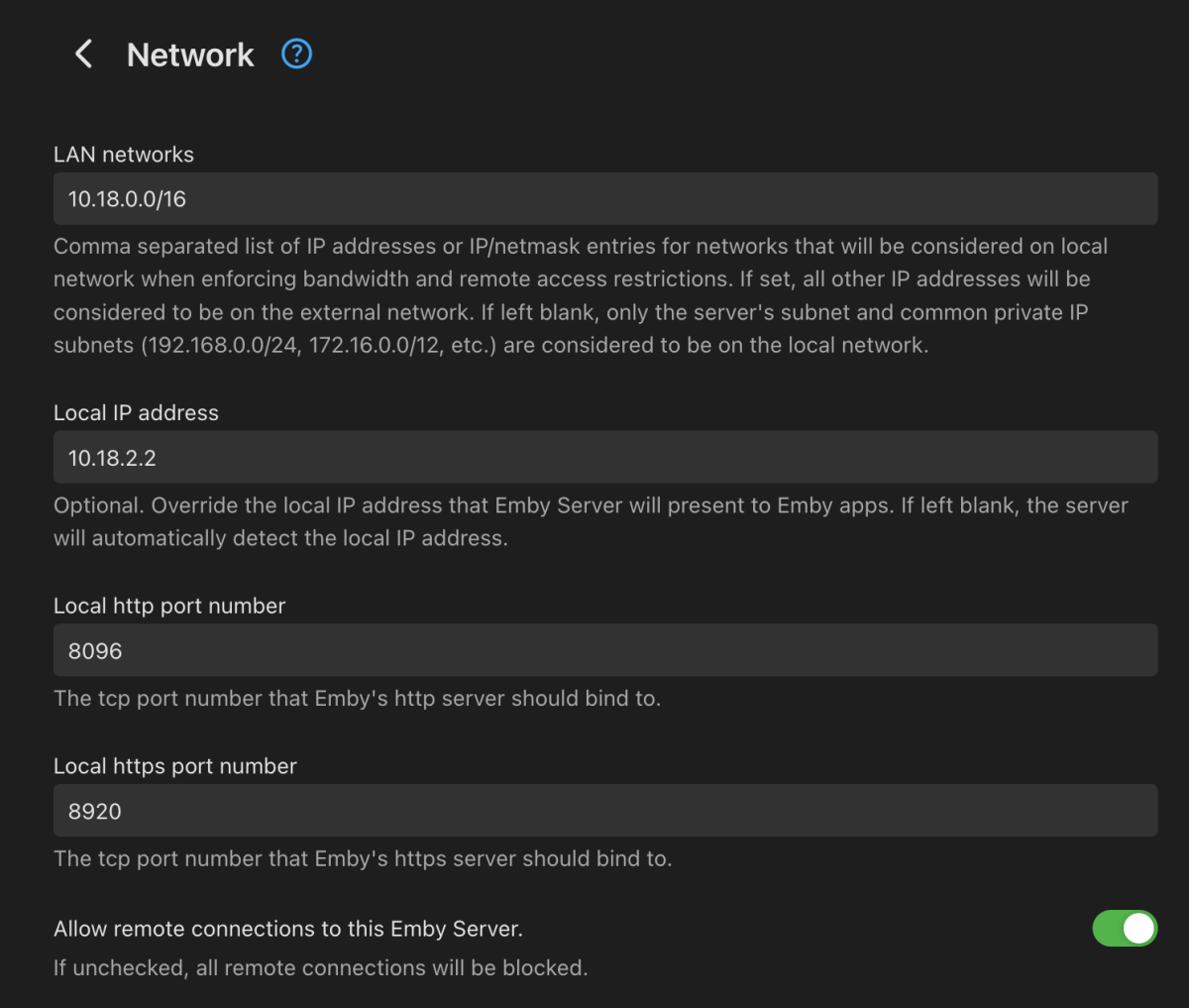Viewport: 1189px width, 1008px height.
Task: Click the "Comma separated list" help text line
Action: [581, 246]
